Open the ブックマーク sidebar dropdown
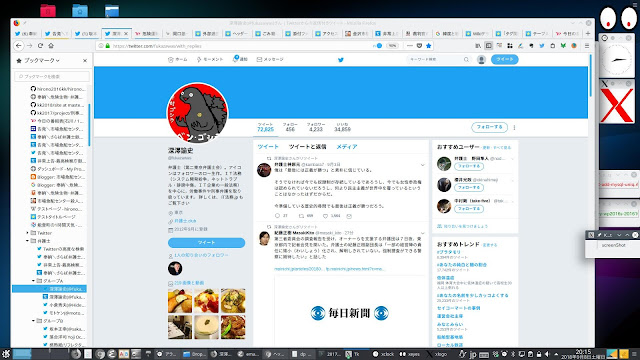 point(42,60)
